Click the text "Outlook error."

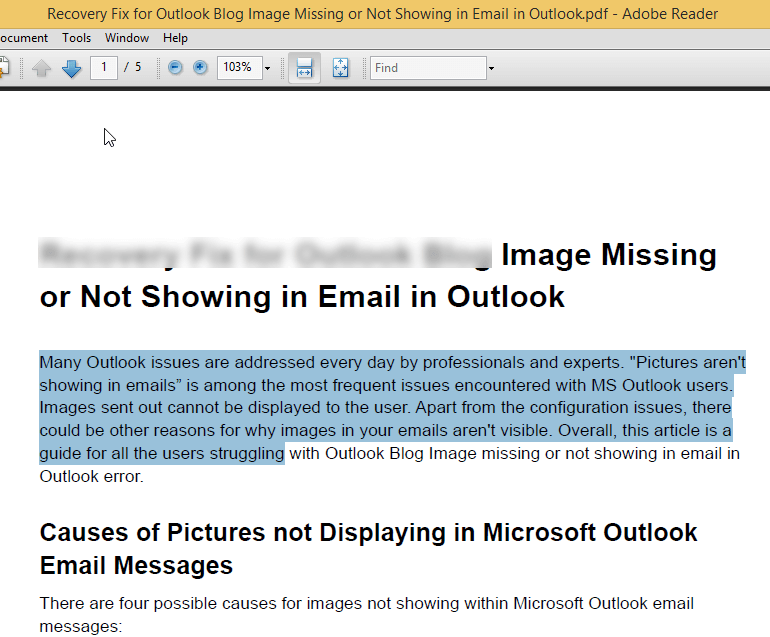point(91,476)
